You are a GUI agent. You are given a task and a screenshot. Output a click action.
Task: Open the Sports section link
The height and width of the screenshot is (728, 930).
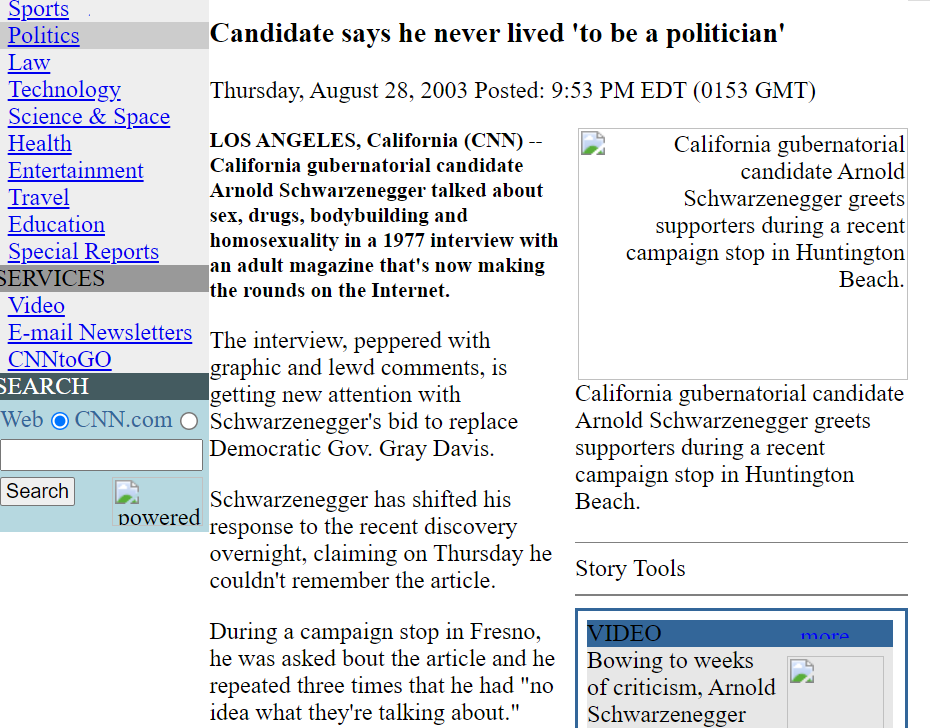(x=38, y=9)
